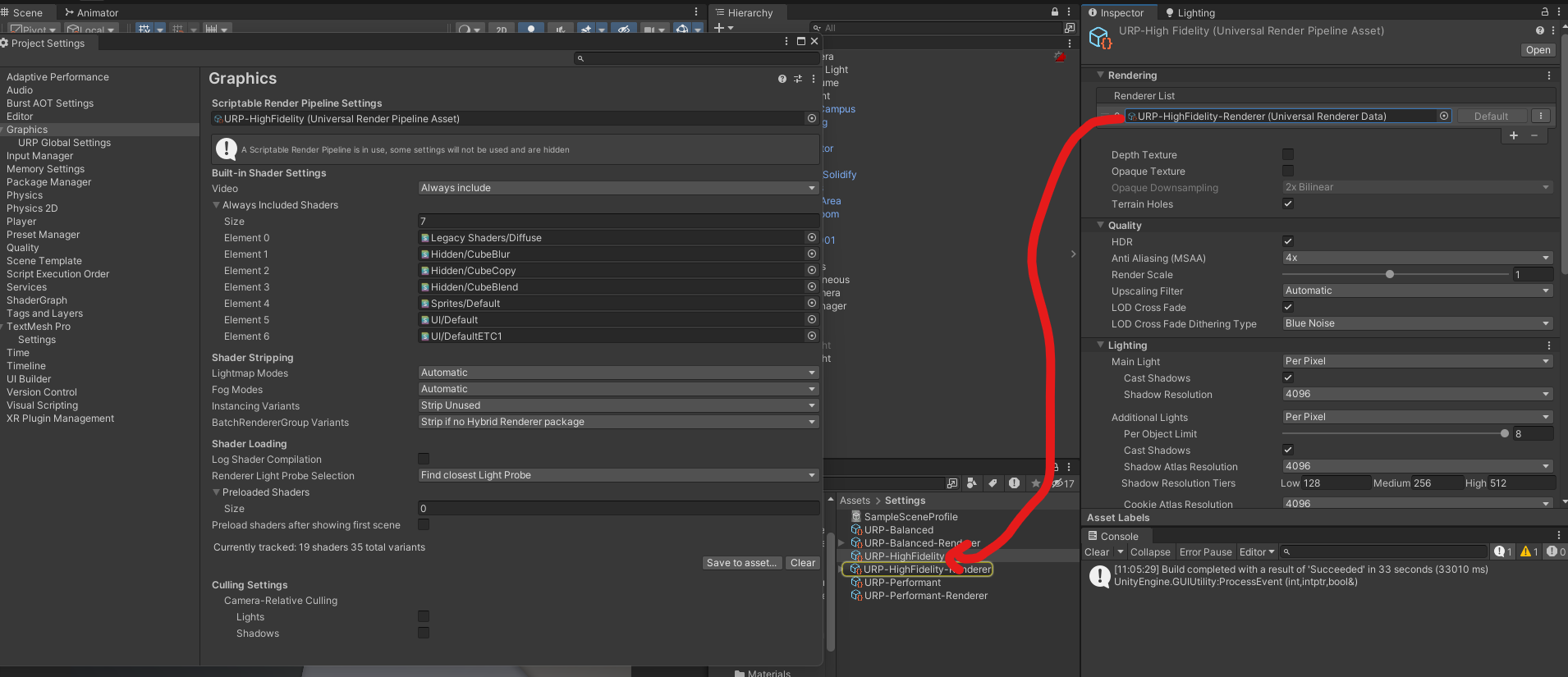Collapse the Quality section foldout

click(x=1101, y=225)
